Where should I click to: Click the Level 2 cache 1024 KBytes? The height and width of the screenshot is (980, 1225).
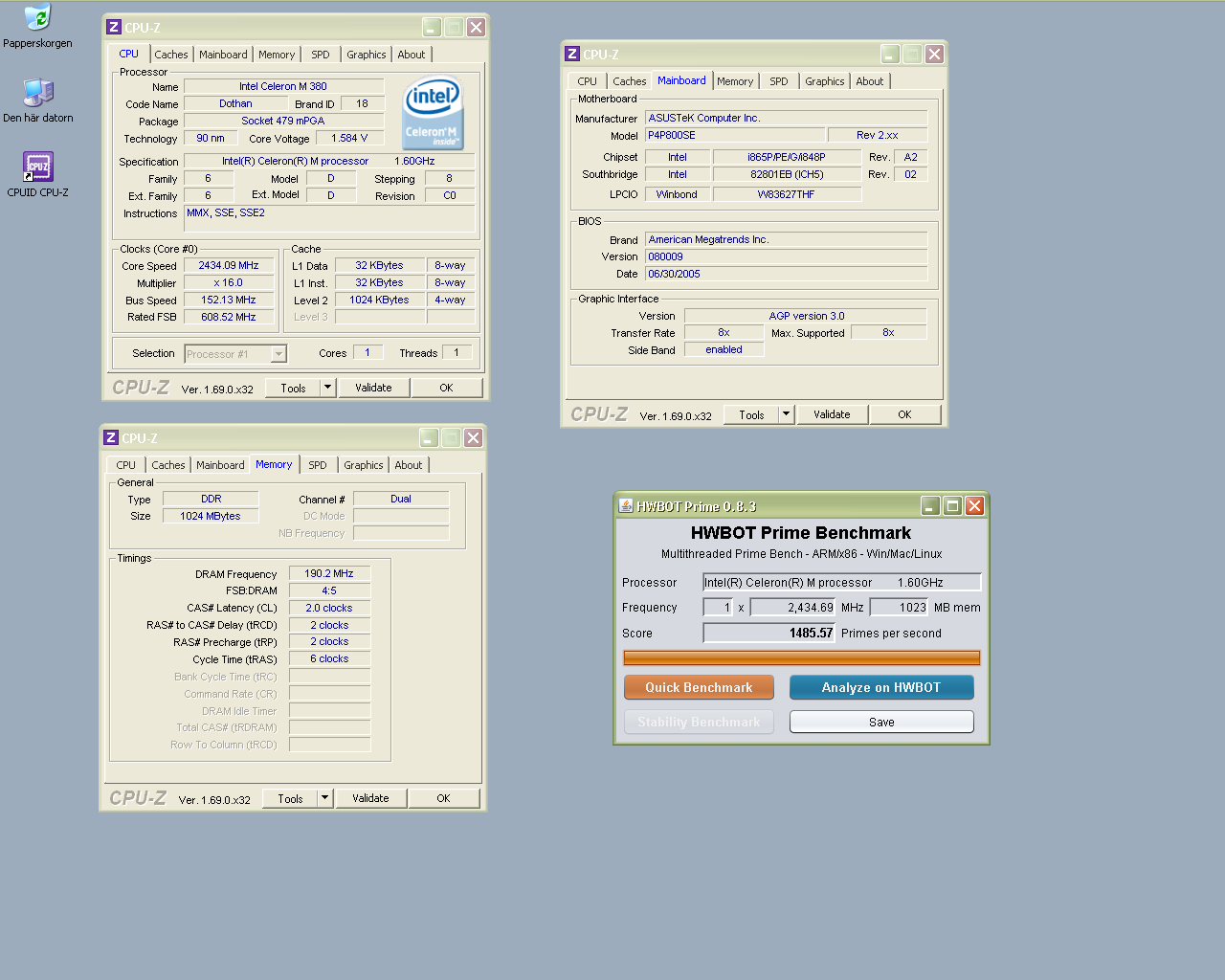(380, 300)
